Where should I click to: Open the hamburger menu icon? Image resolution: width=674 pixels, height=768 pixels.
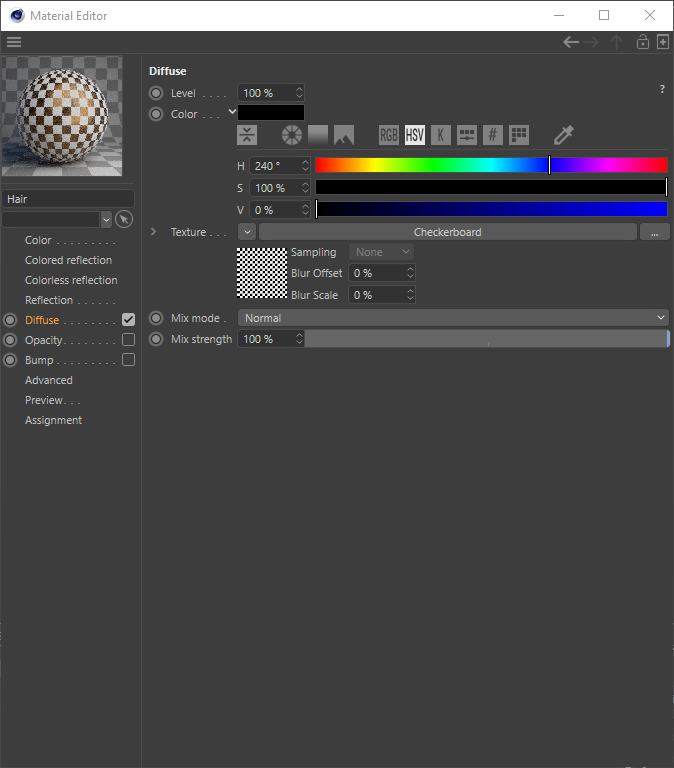point(14,42)
